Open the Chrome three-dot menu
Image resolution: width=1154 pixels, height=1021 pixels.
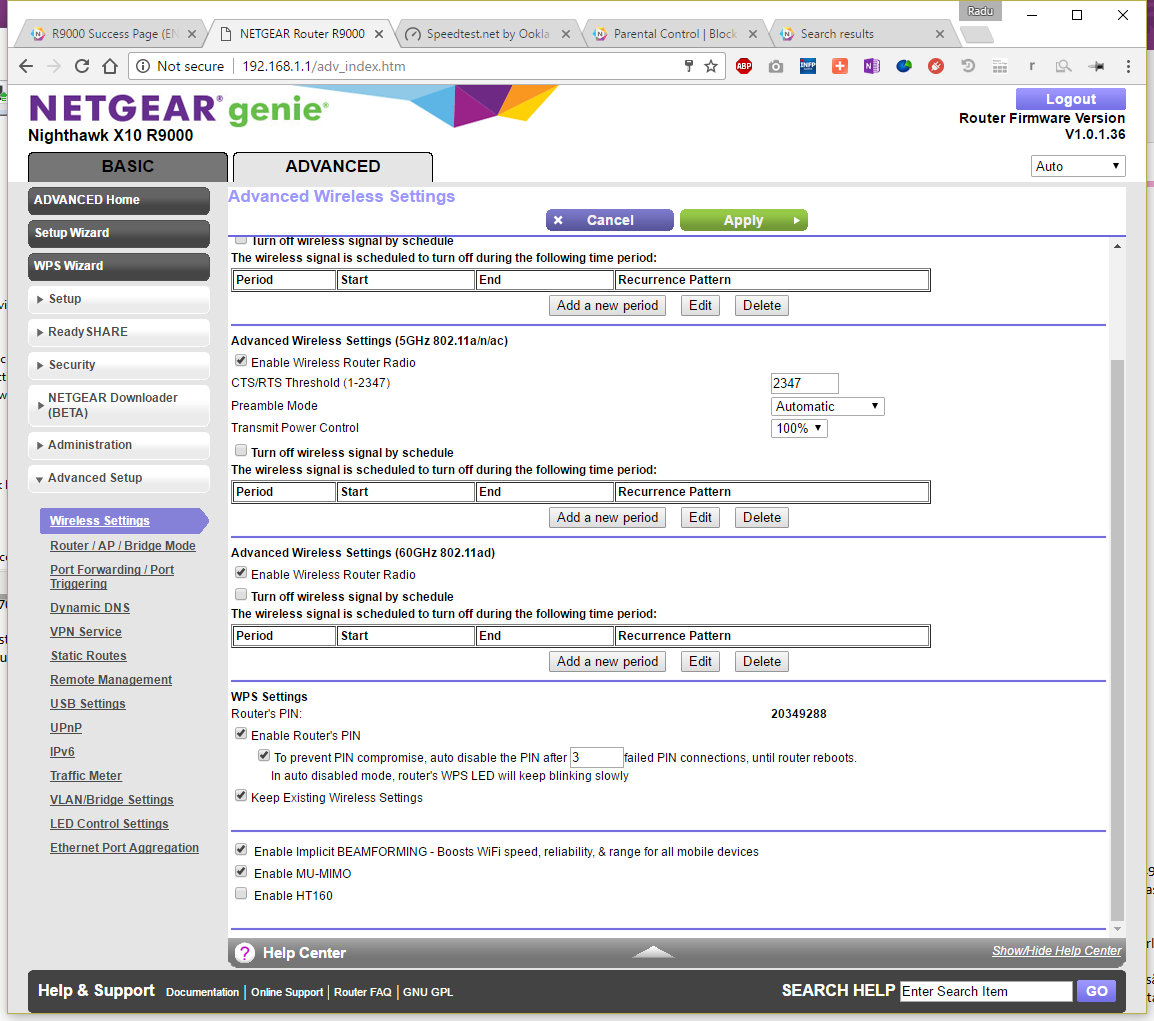click(1128, 66)
